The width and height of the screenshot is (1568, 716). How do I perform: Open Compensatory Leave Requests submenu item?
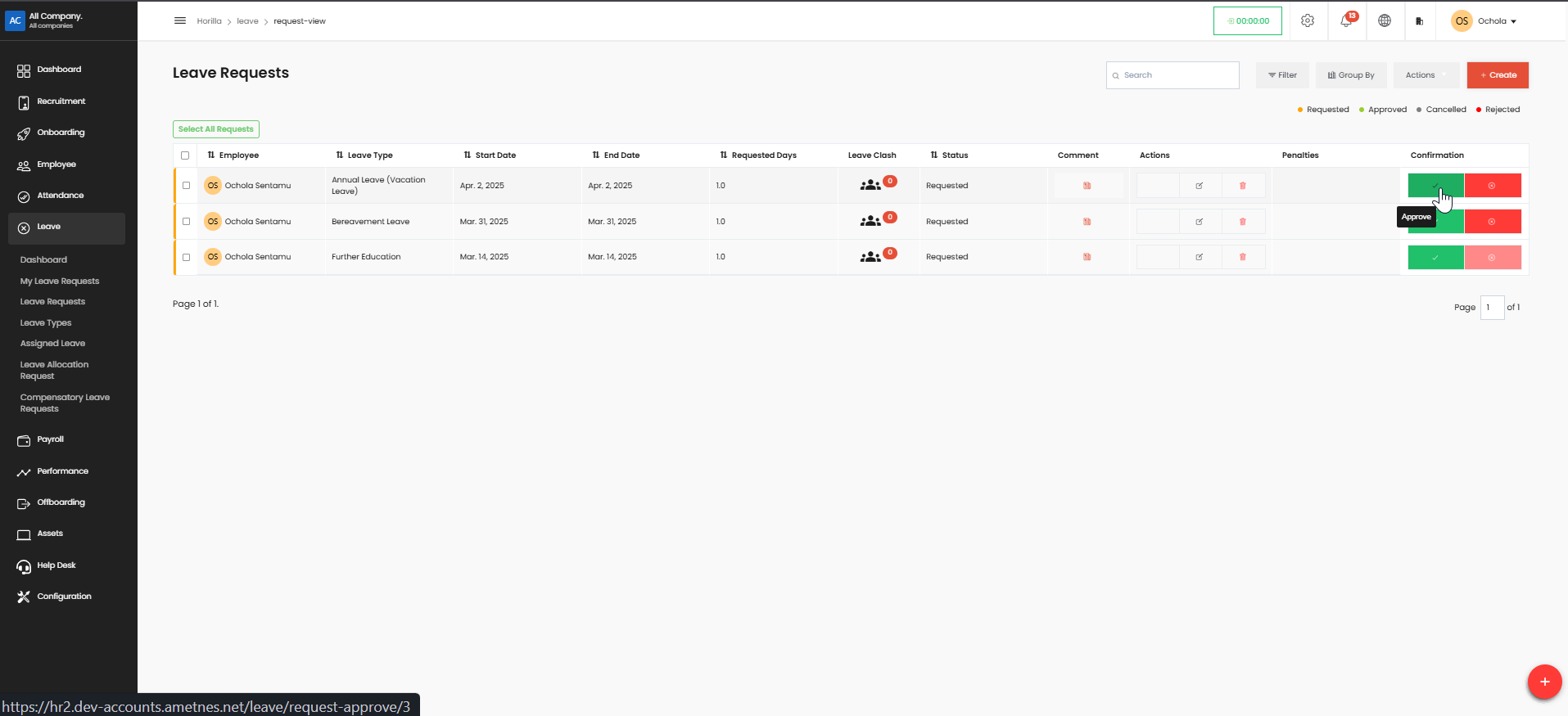tap(65, 403)
